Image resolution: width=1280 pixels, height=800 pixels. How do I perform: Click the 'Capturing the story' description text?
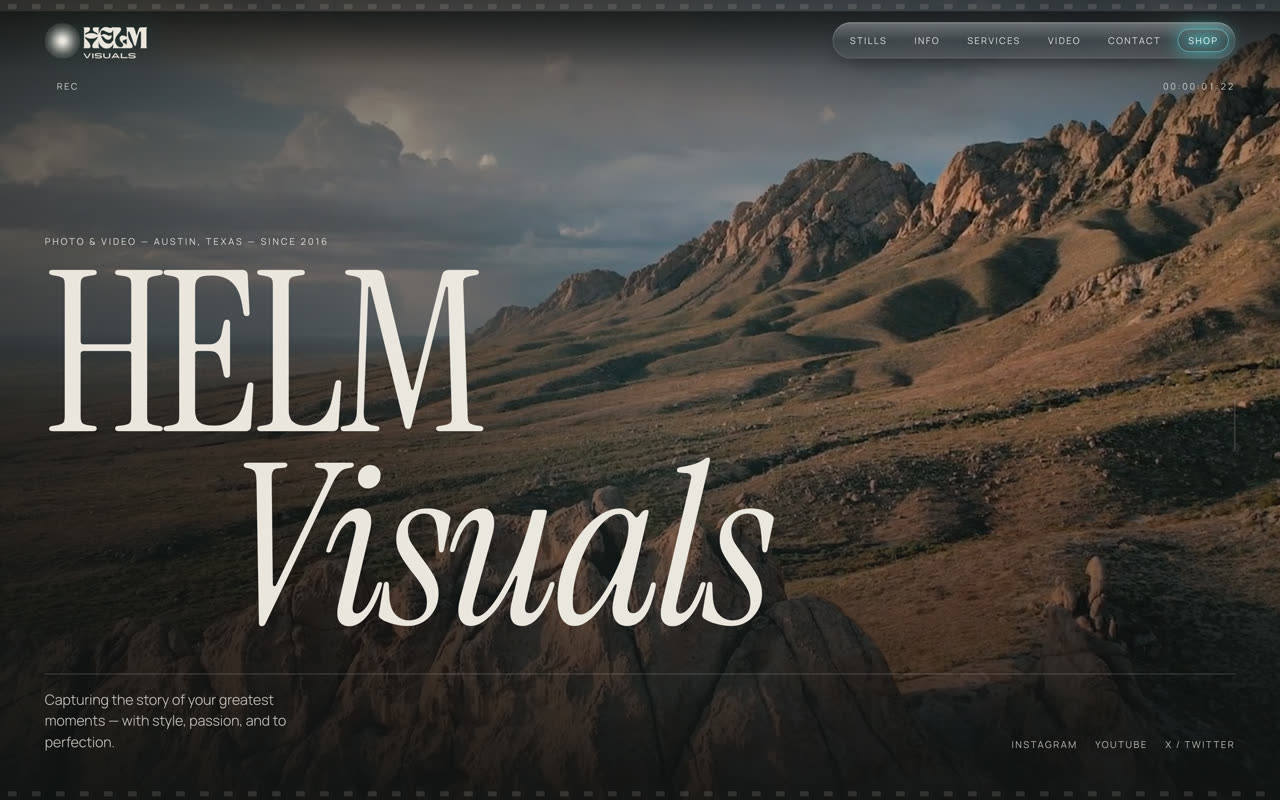[166, 721]
